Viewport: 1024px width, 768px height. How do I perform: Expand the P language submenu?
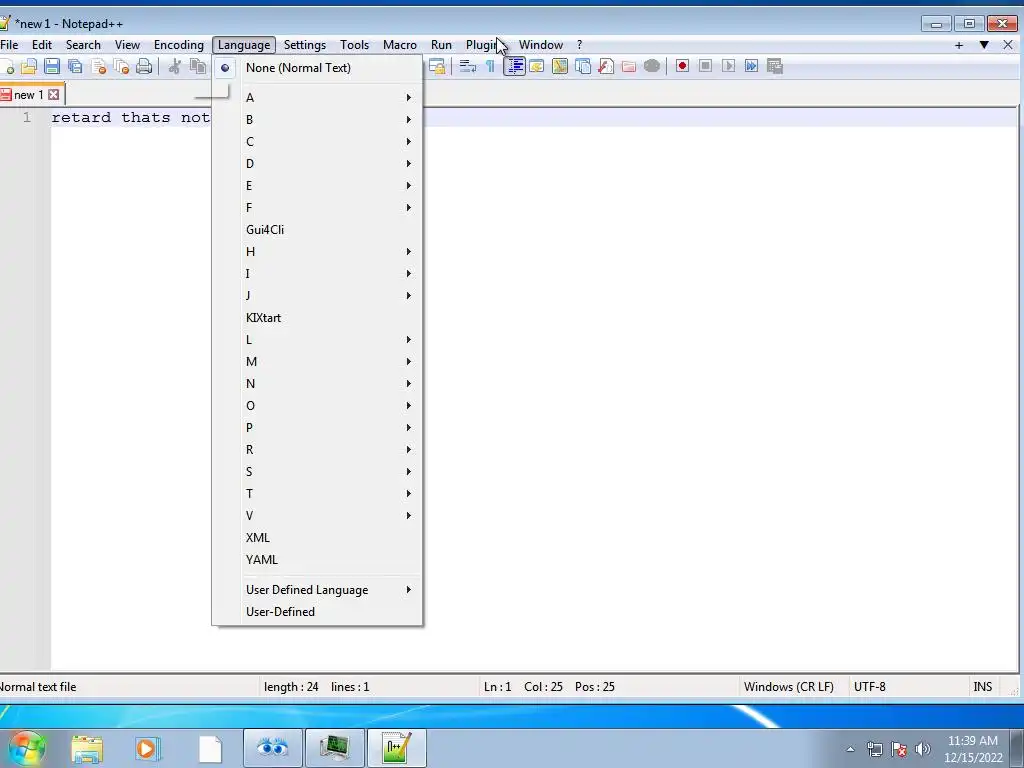317,428
